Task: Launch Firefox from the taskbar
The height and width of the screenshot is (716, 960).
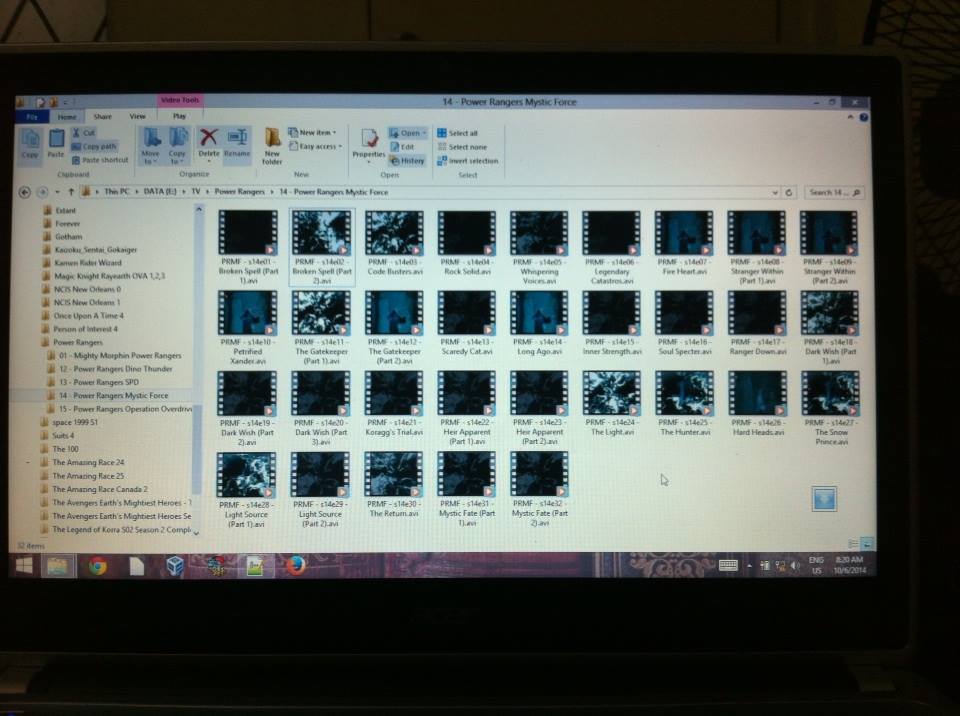Action: [295, 566]
